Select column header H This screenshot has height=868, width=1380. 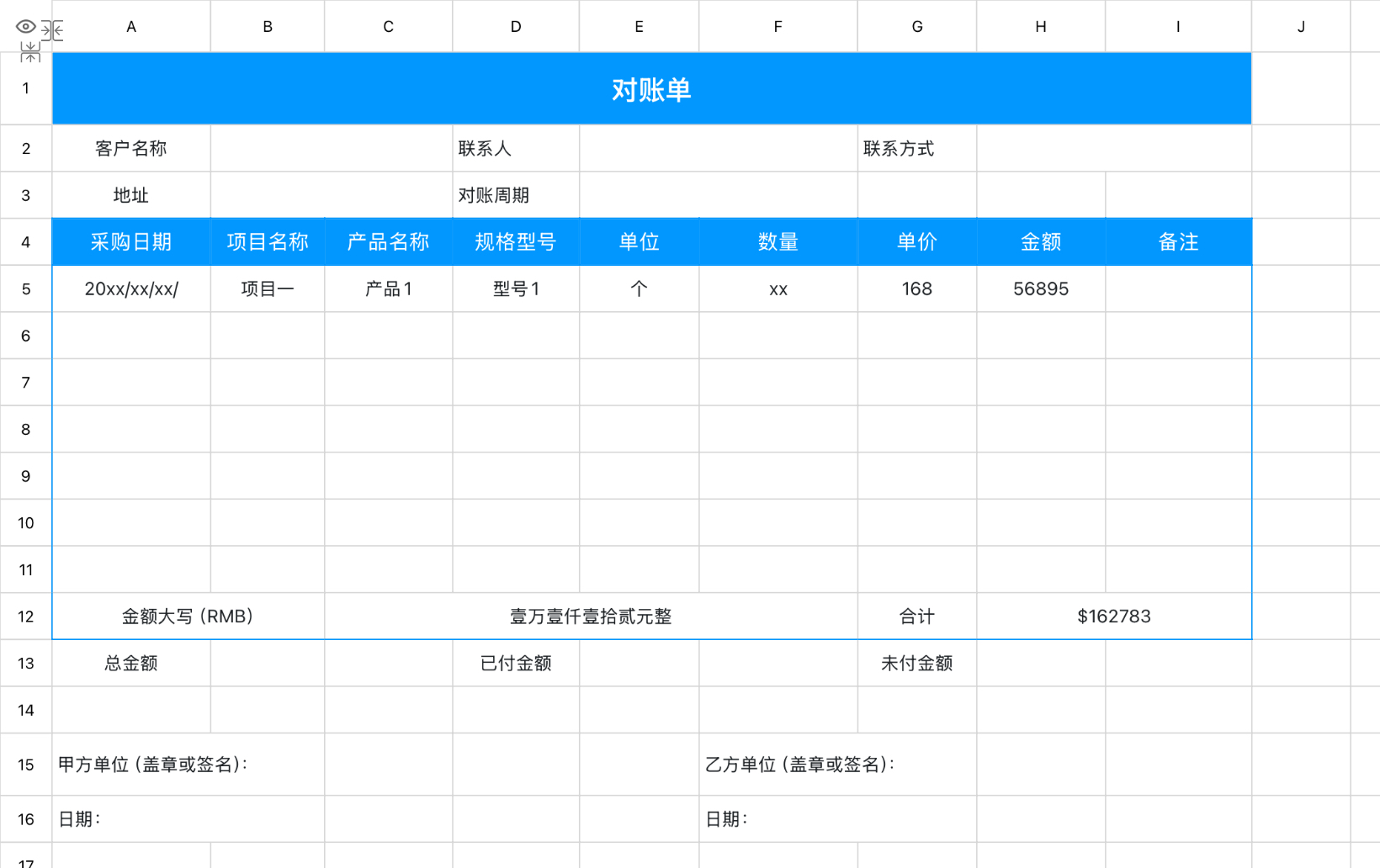click(1040, 26)
